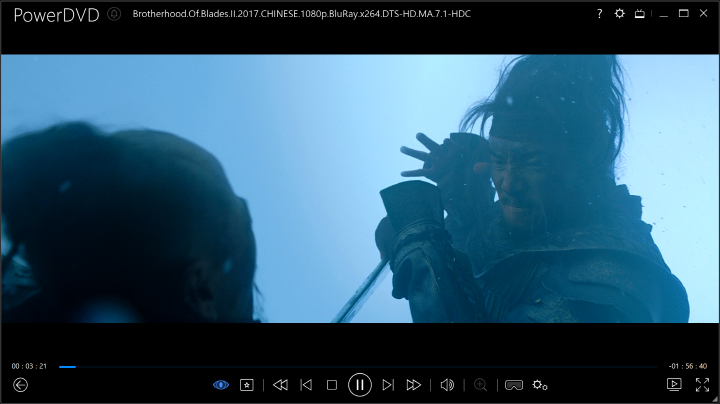Viewport: 720px width, 404px height.
Task: Click the zoom magnifier icon
Action: pos(481,385)
